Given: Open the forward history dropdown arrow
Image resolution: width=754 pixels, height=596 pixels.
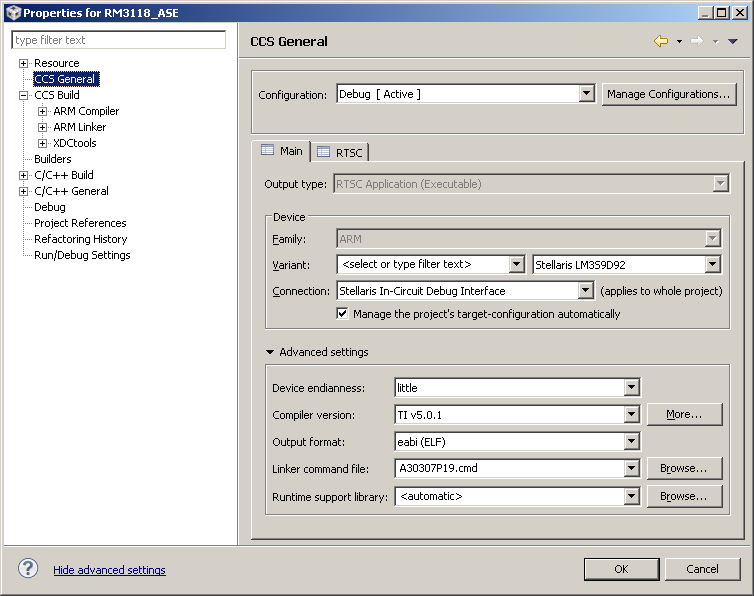Looking at the screenshot, I should [716, 42].
